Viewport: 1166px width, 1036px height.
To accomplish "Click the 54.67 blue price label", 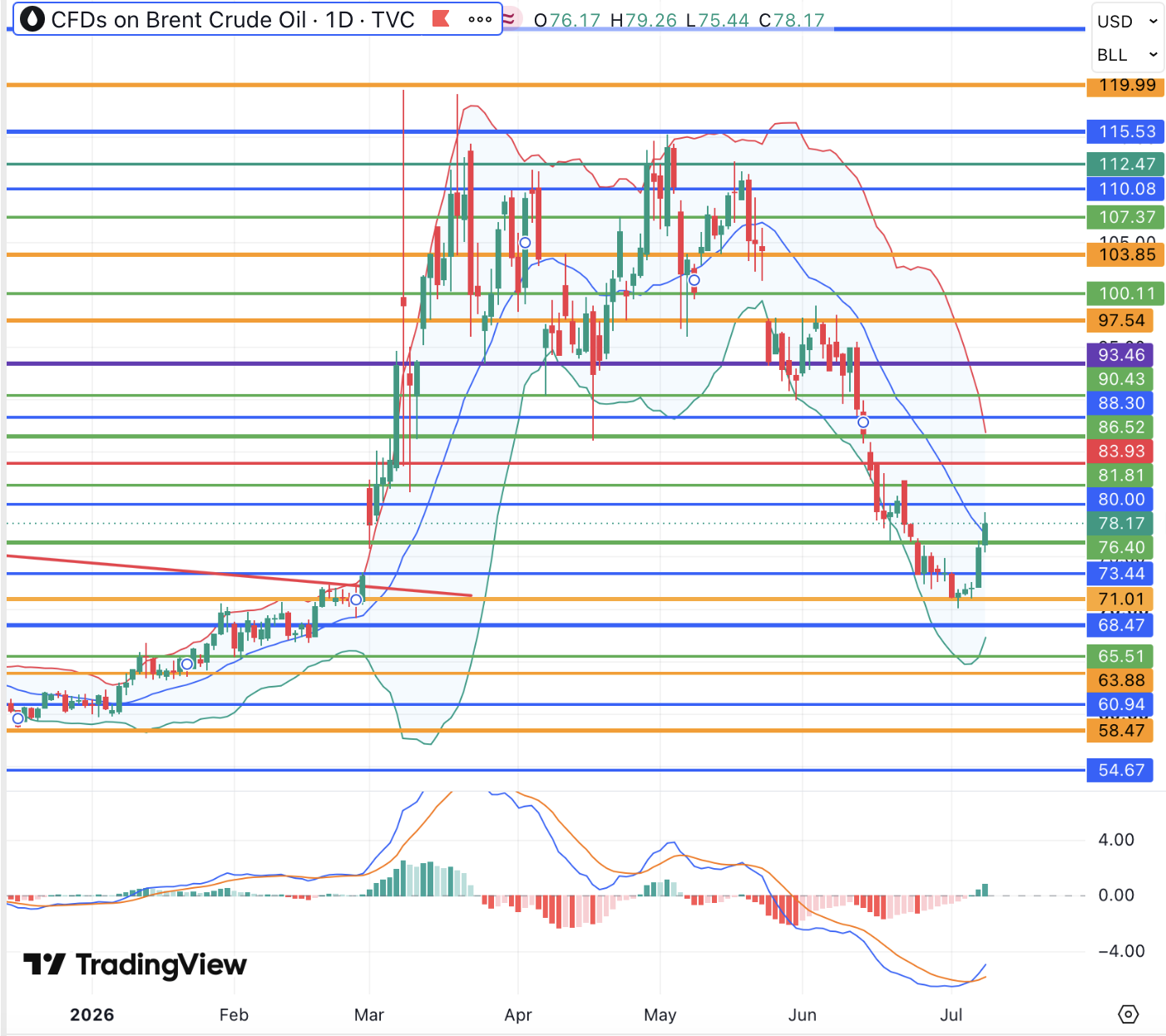I will (x=1120, y=770).
